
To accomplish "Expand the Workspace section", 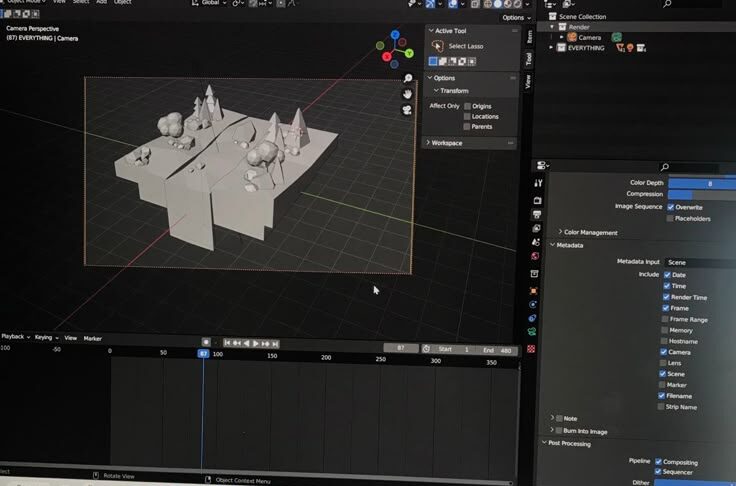I will pos(429,143).
